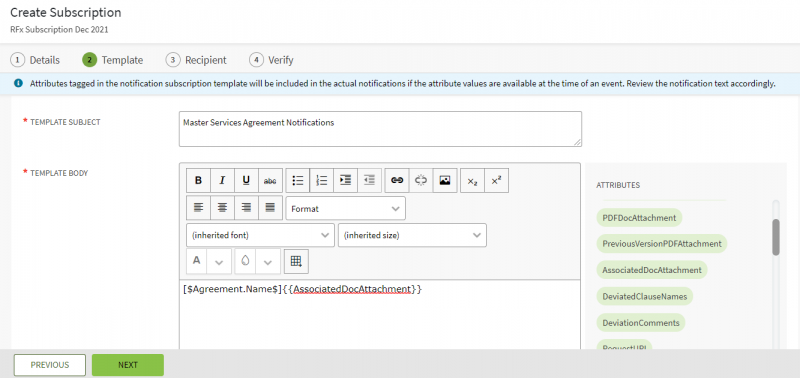The width and height of the screenshot is (800, 378).
Task: Add the PreviousVersionPDFAttachment attribute
Action: click(x=662, y=243)
